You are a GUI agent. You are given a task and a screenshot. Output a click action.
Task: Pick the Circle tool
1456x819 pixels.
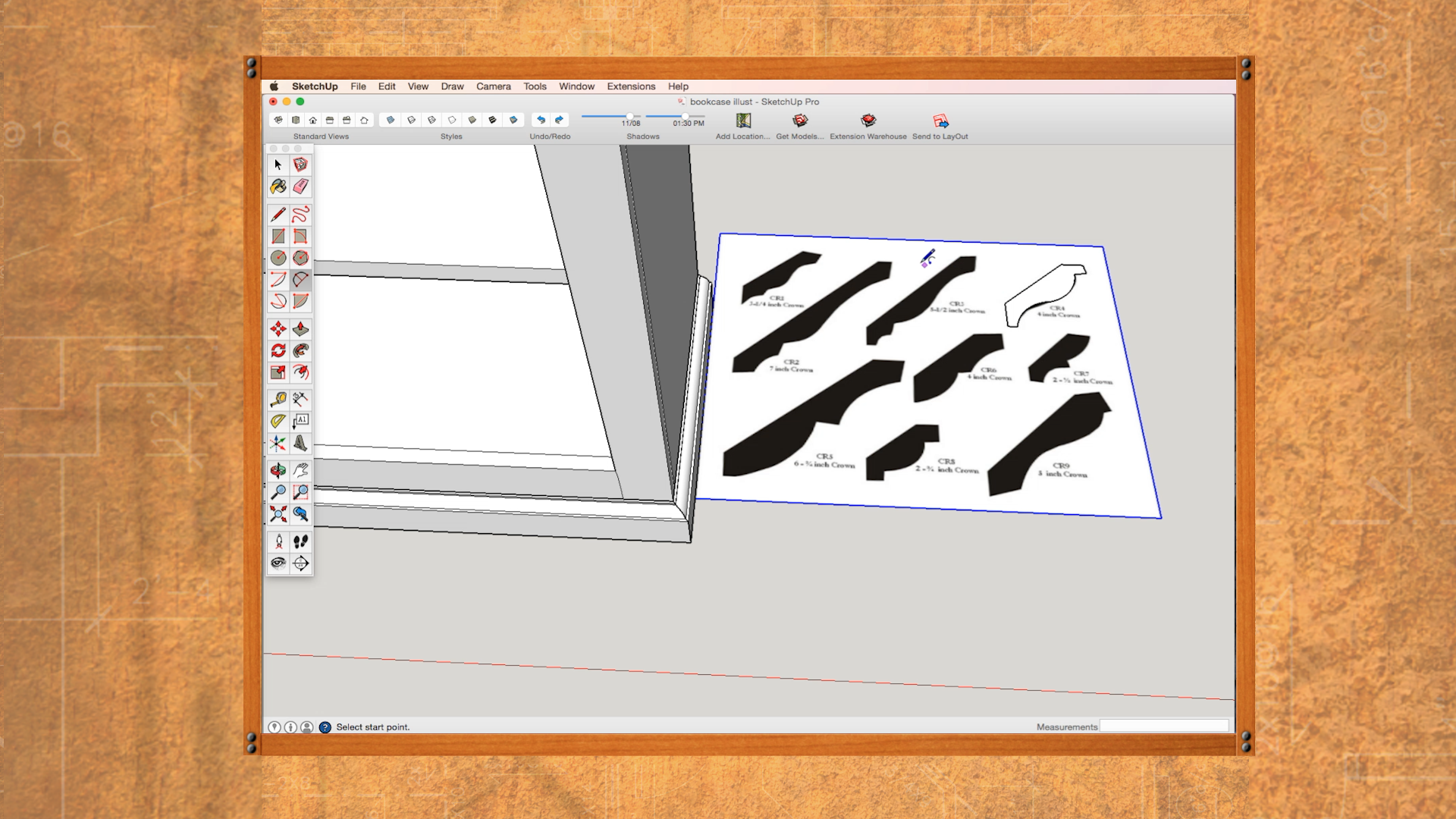pos(278,258)
